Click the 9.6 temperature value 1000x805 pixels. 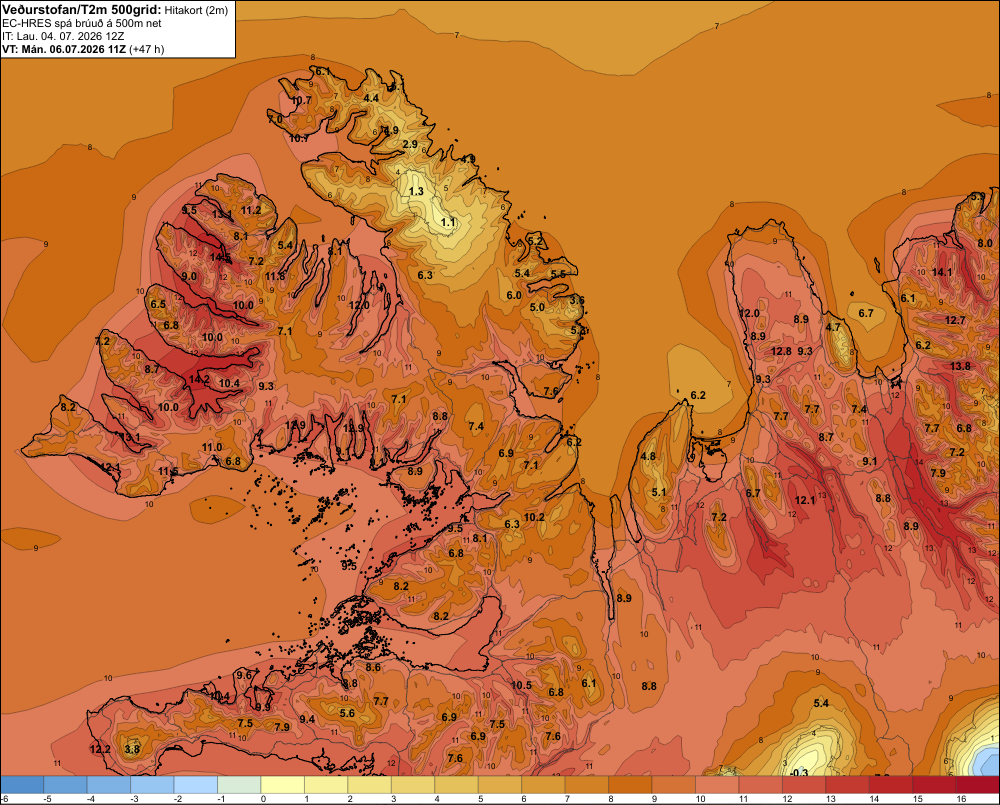[x=244, y=675]
